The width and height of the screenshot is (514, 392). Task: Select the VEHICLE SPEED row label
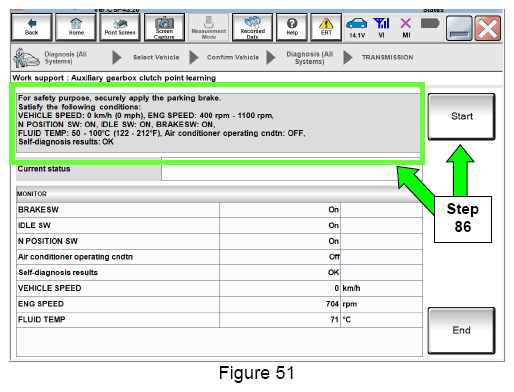[x=49, y=288]
